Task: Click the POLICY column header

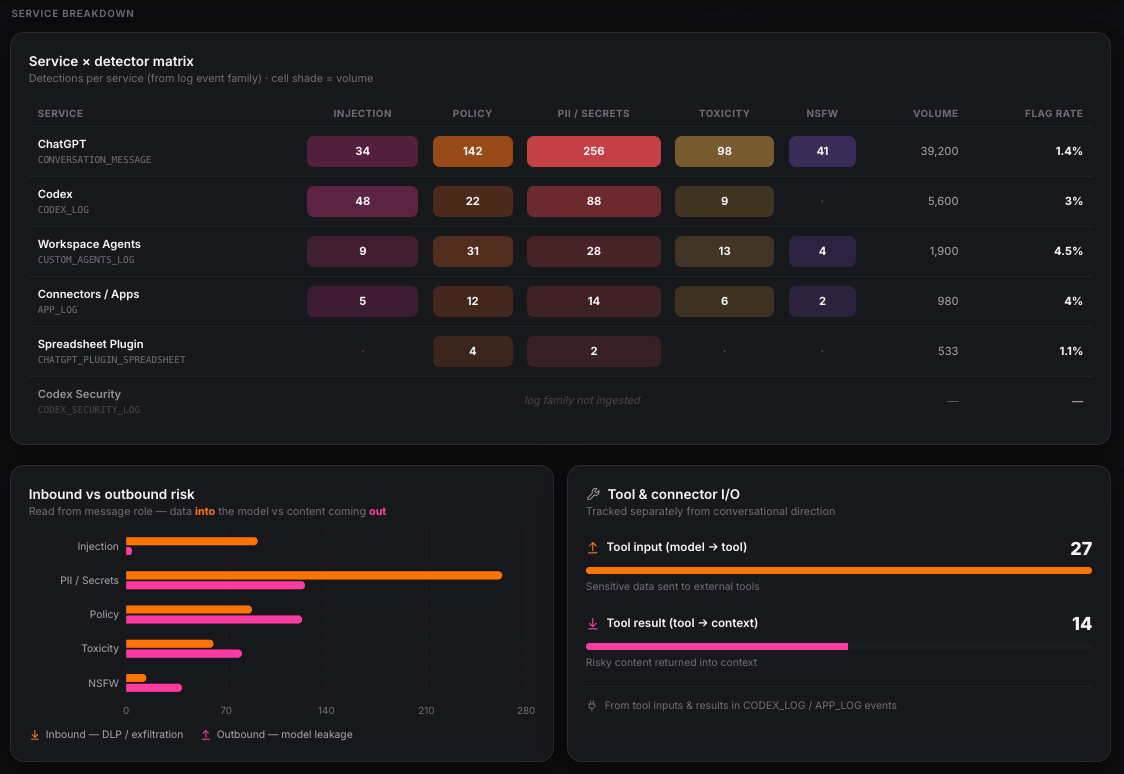Action: click(472, 113)
